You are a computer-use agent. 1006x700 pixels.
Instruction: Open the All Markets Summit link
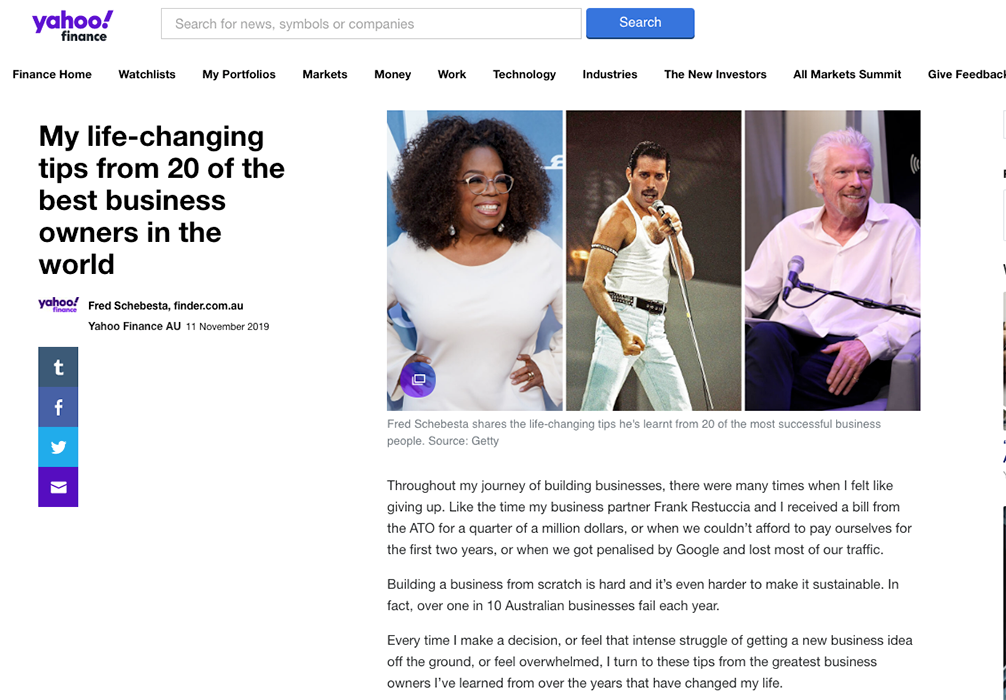[847, 74]
